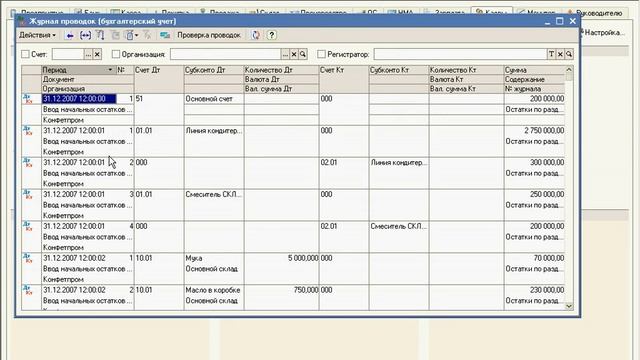Click Dt/Kt row icon for account 51 entry

[28, 98]
